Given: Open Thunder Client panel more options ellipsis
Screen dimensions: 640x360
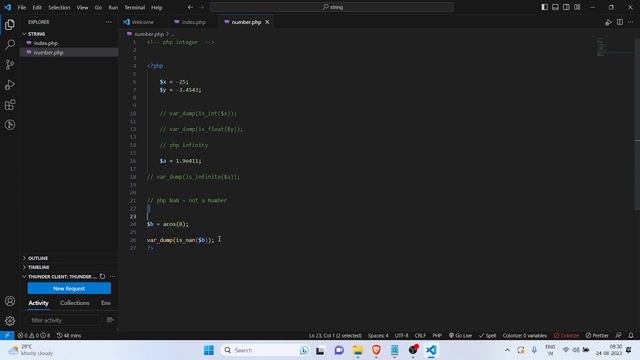Looking at the screenshot, I should coord(112,276).
